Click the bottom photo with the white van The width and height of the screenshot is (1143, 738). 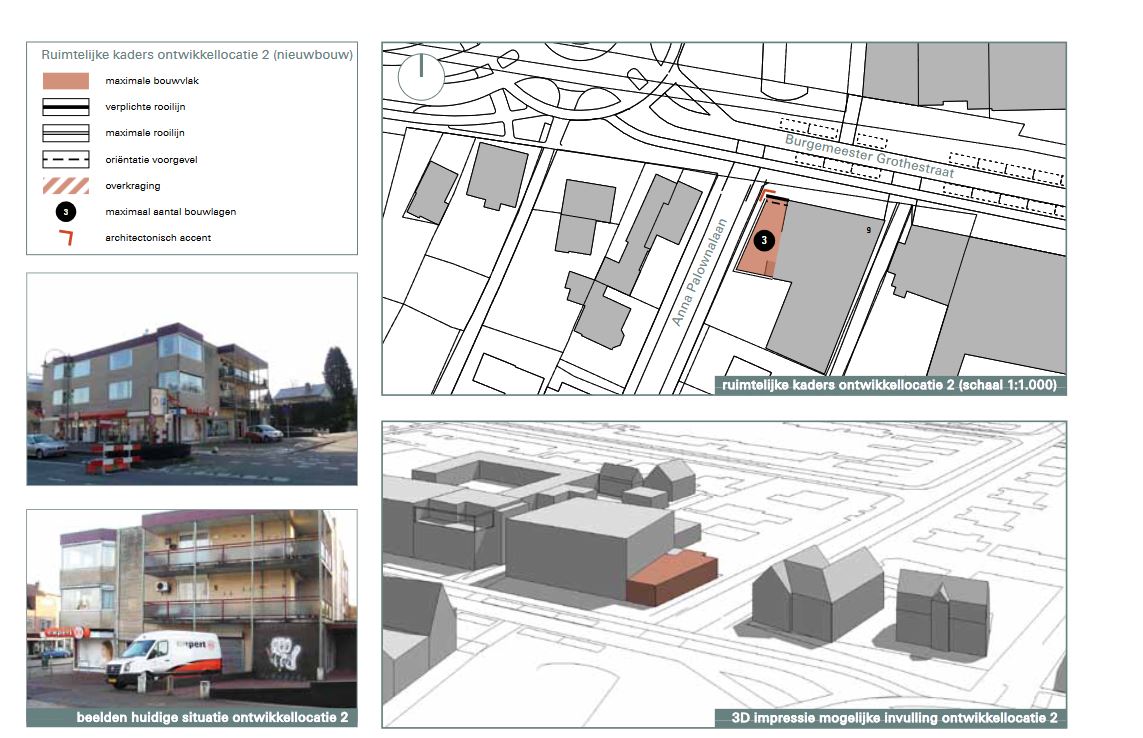click(192, 609)
